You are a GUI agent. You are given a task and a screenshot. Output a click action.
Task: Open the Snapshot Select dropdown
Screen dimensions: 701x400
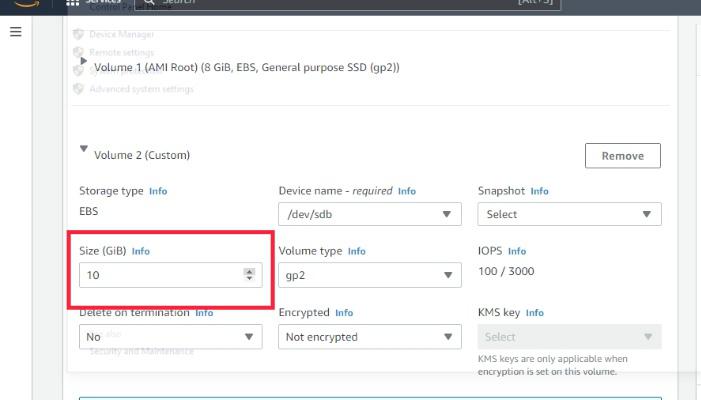coord(568,214)
